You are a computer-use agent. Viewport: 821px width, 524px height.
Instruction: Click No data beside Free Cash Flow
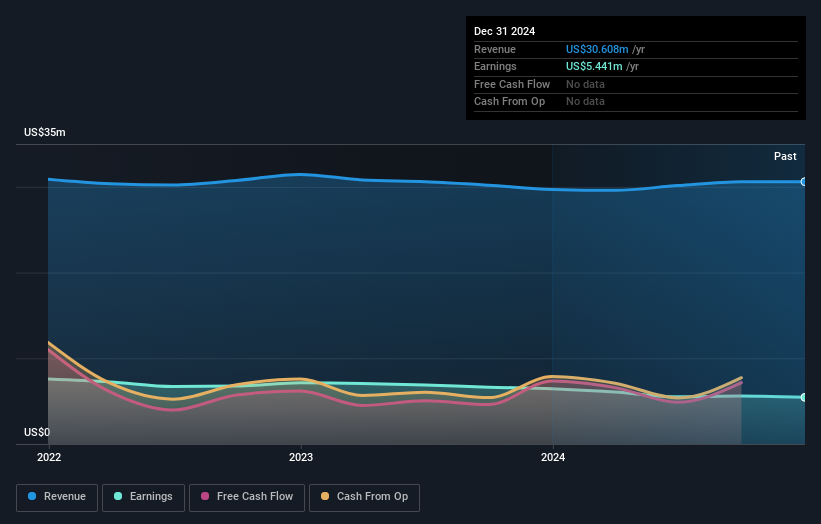(585, 84)
